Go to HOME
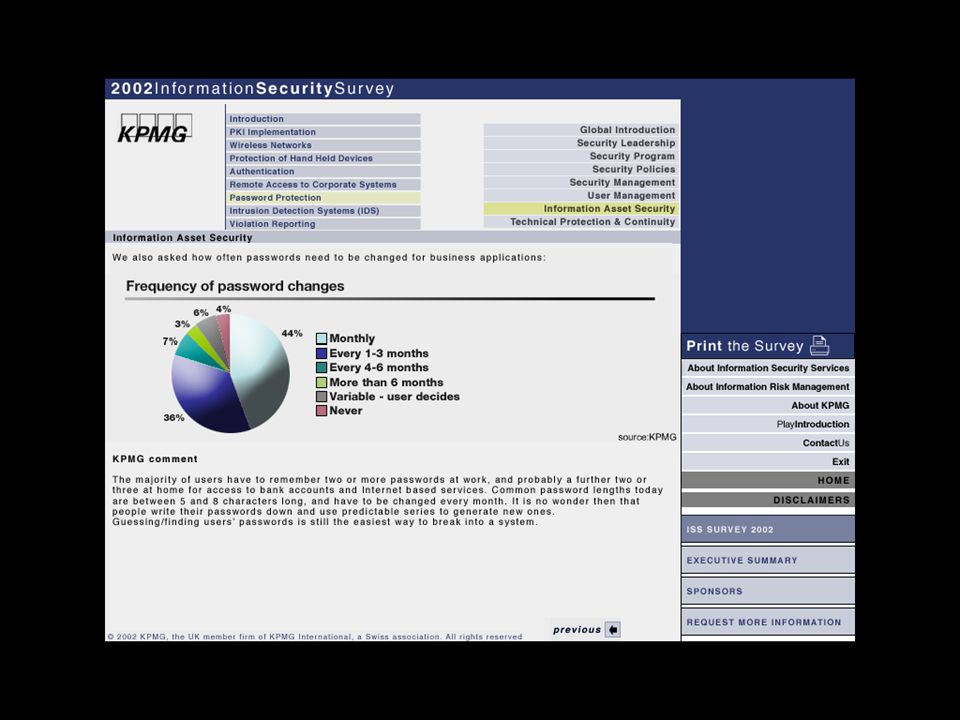960x720 pixels. 768,481
